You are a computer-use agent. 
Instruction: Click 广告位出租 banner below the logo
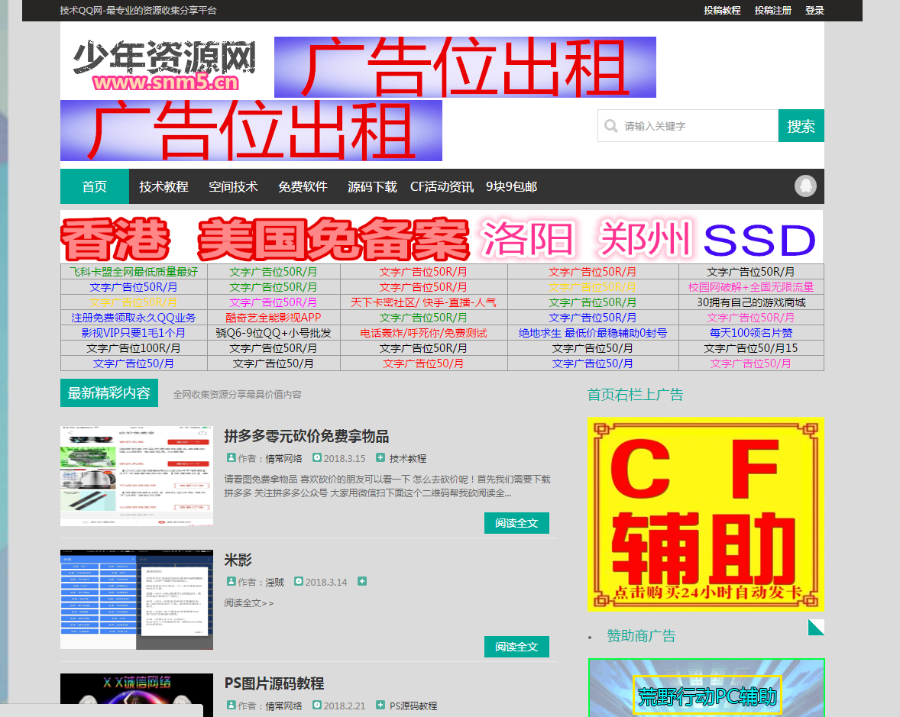251,130
